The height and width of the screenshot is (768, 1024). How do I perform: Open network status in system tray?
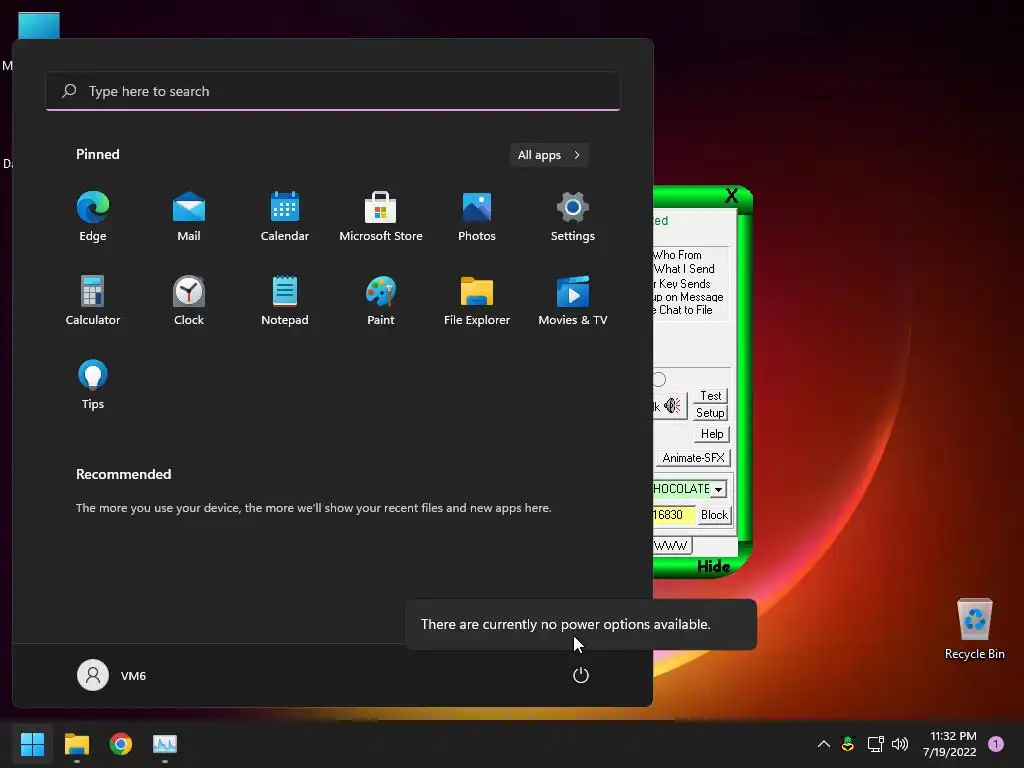click(875, 744)
